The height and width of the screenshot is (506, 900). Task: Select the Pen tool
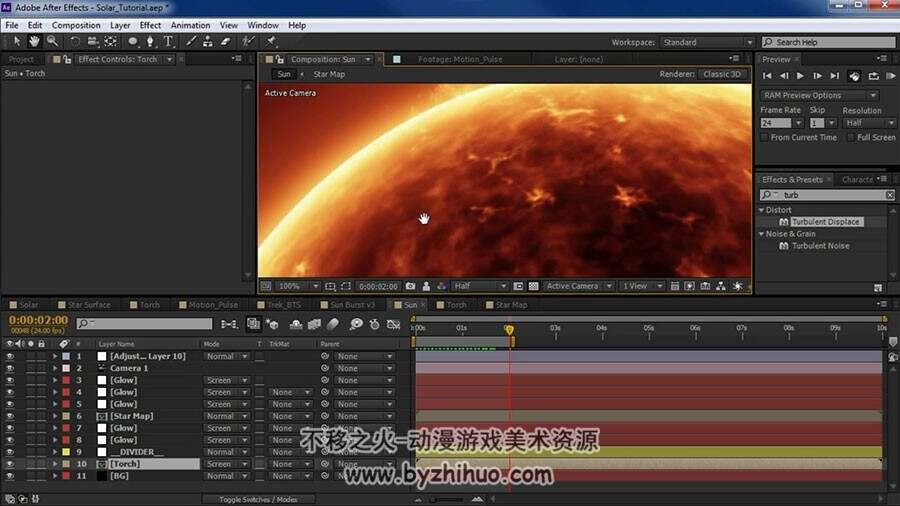coord(150,41)
